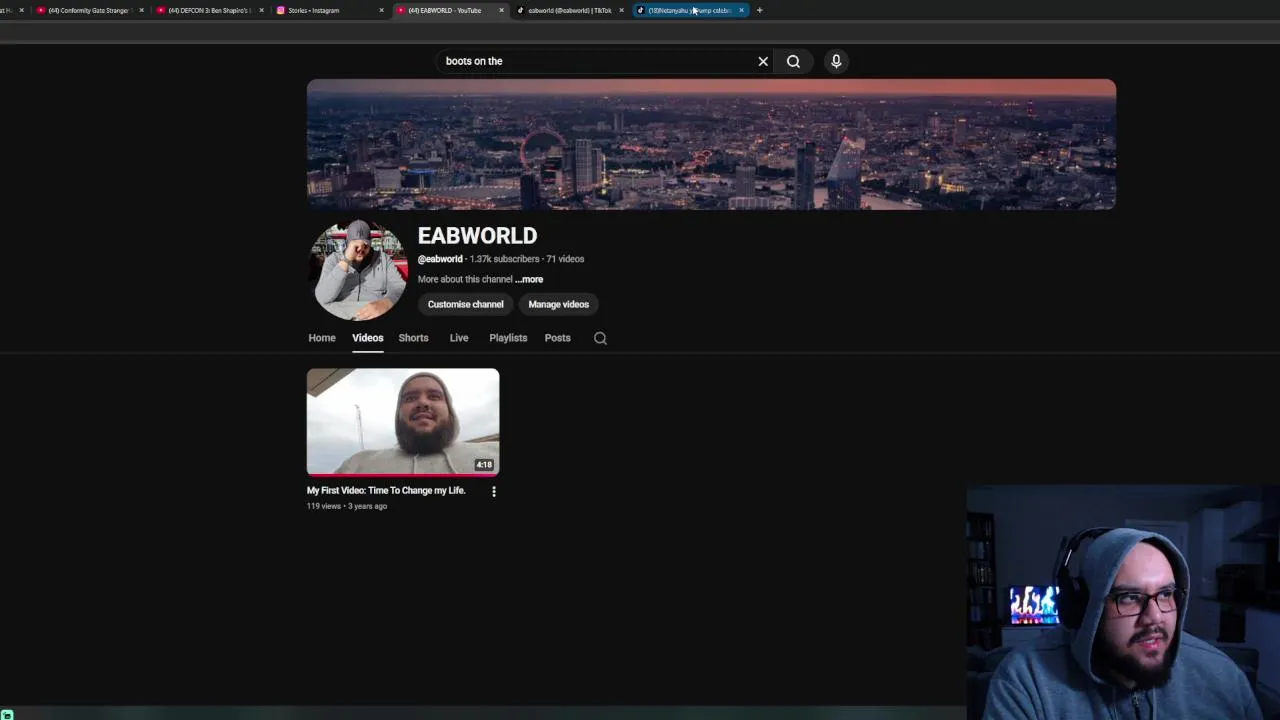Click the magnifier search button beside the search box
This screenshot has width=1280, height=720.
[x=793, y=61]
